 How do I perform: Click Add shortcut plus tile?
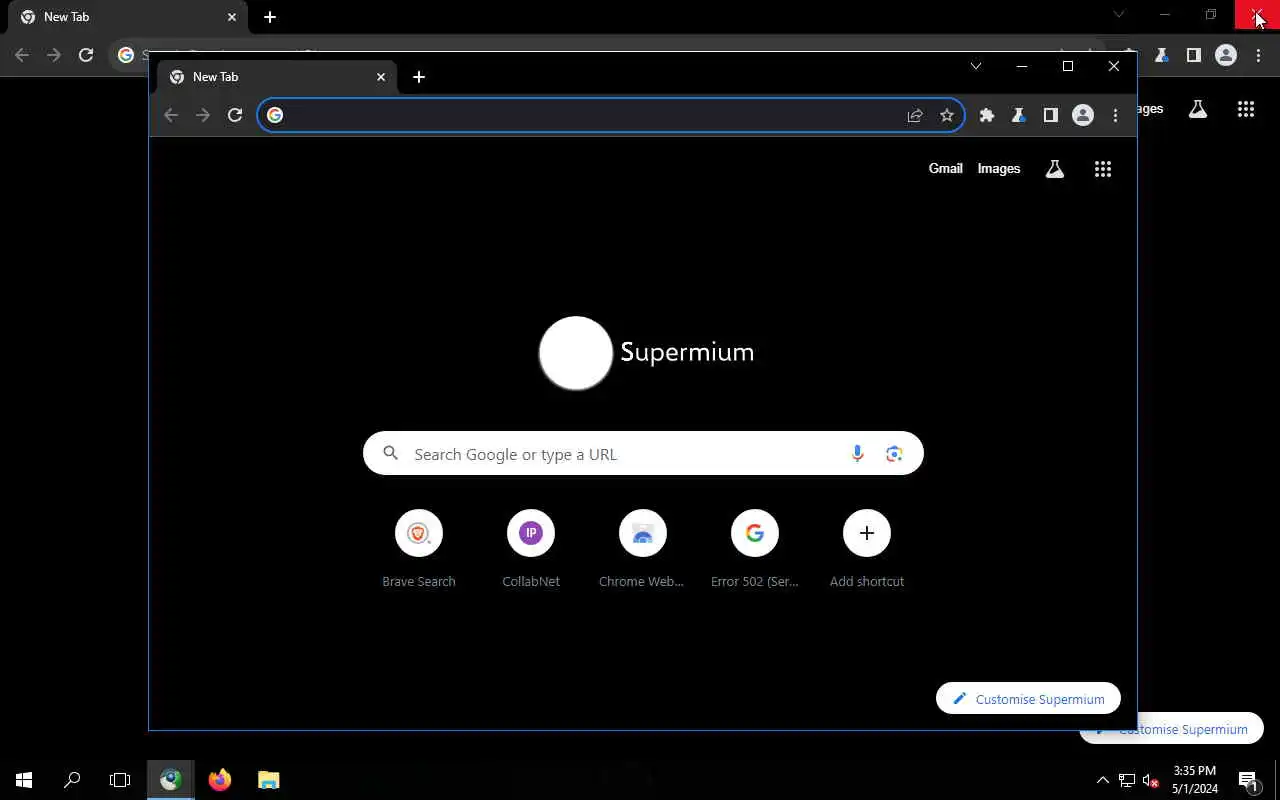(x=867, y=547)
